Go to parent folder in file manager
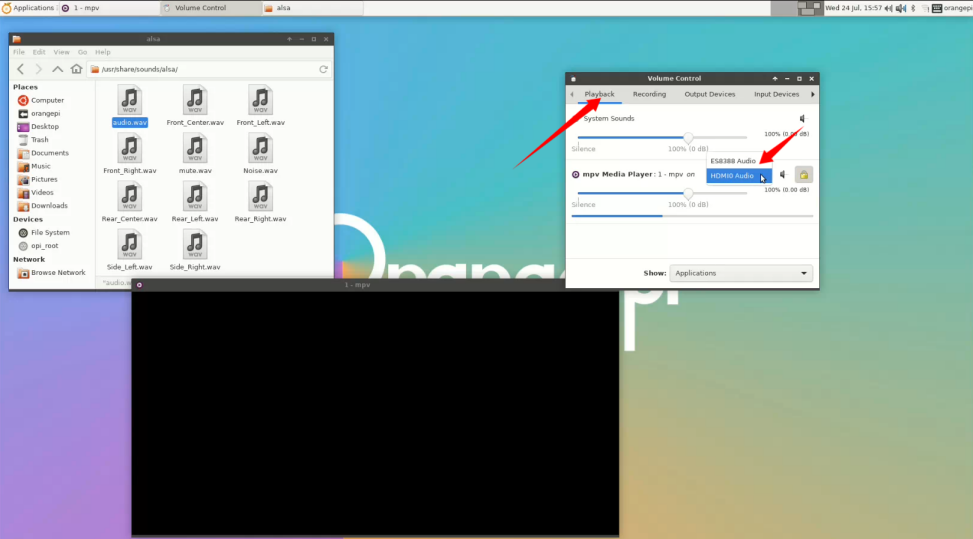 pos(57,69)
